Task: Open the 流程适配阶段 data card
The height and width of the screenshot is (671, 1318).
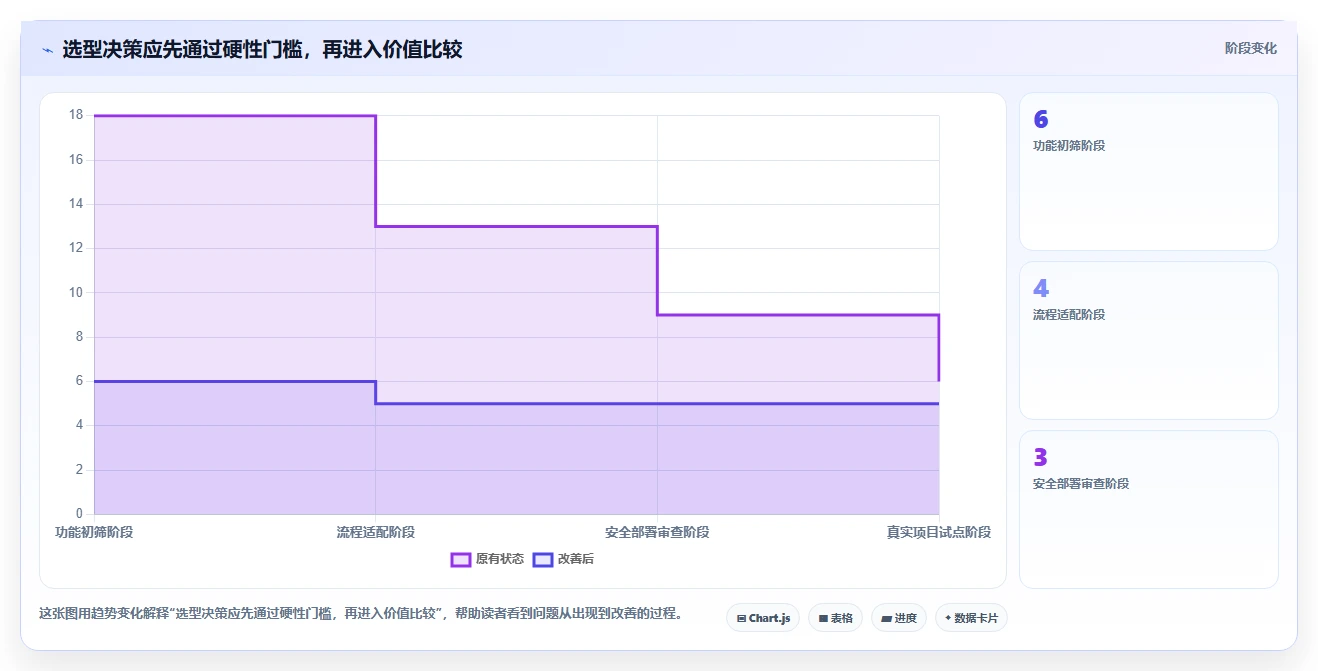Action: pos(1148,340)
